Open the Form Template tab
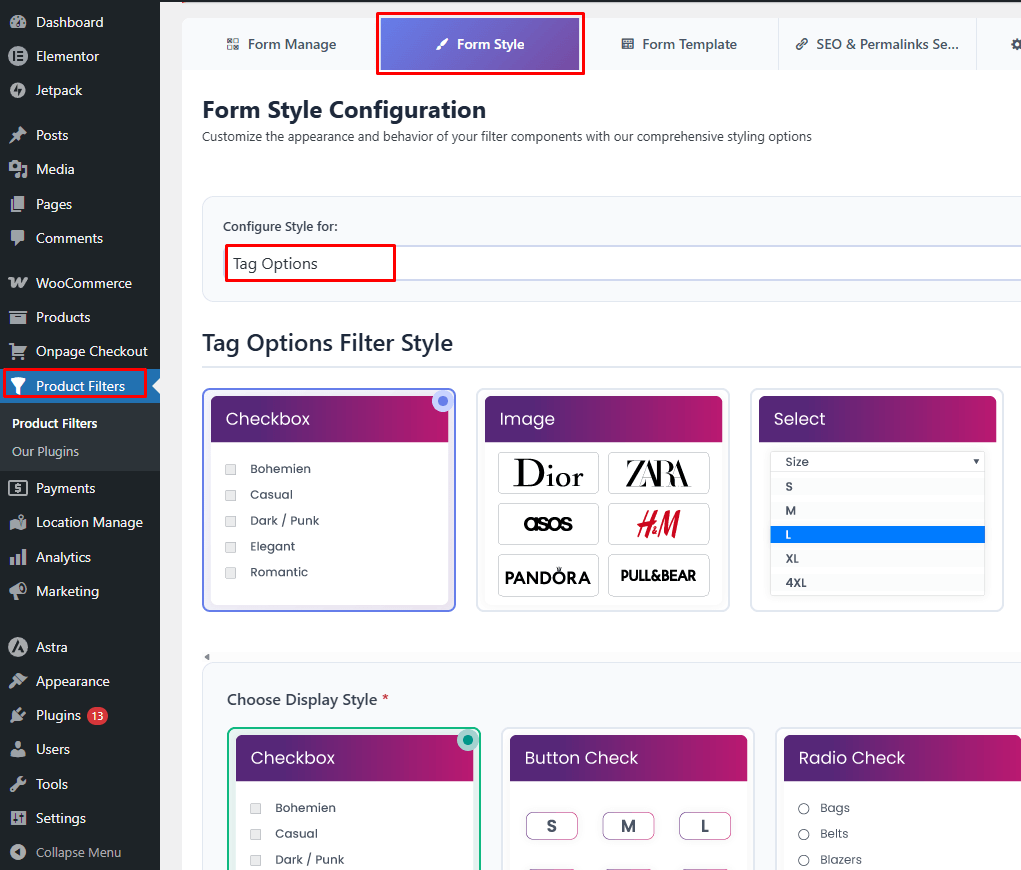Screen dimensions: 1021x870 point(679,44)
